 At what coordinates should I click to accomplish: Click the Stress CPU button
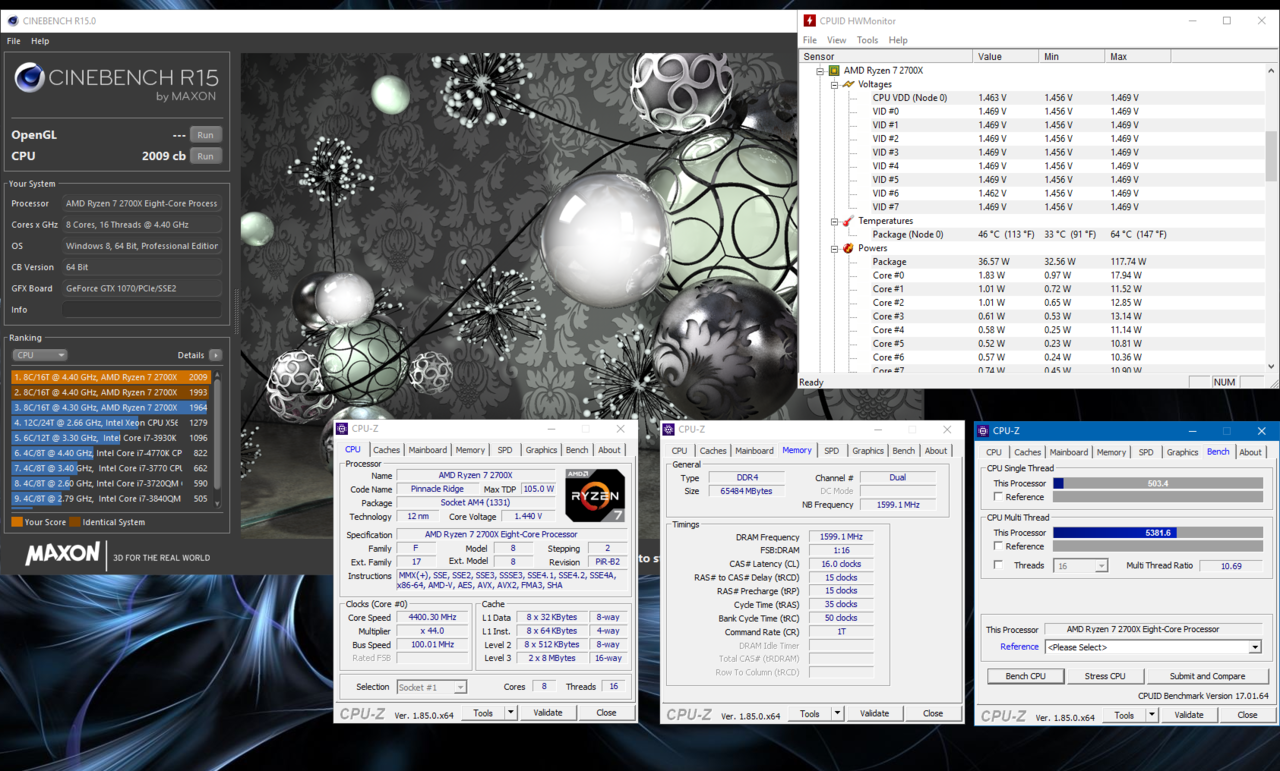tap(1105, 676)
